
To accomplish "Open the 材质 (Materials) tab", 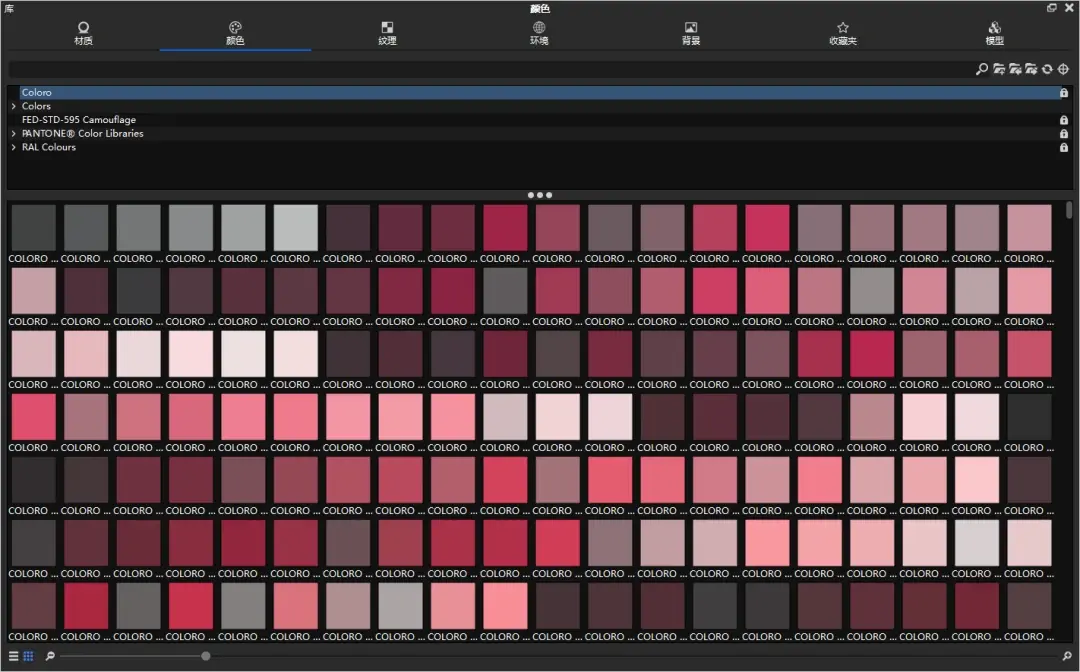I will [x=83, y=33].
